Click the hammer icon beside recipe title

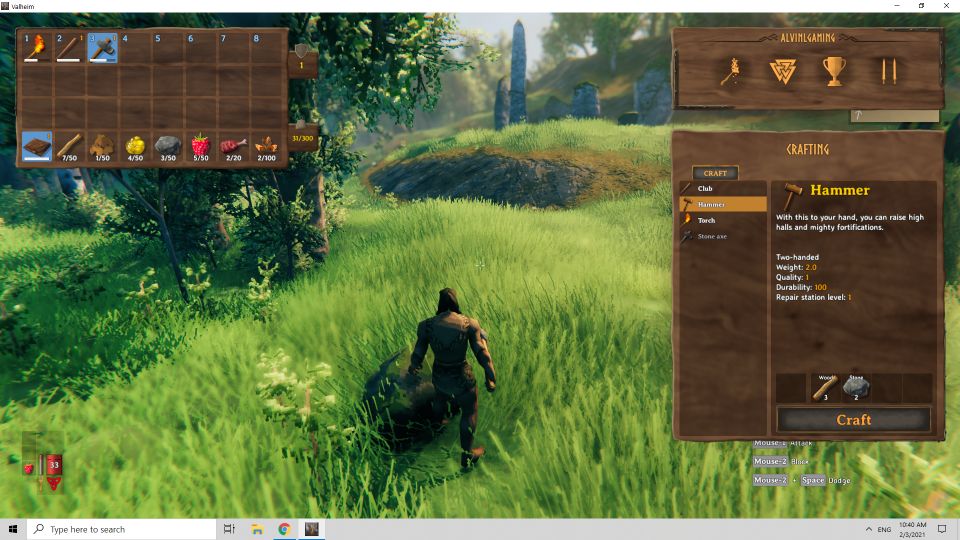[x=792, y=195]
